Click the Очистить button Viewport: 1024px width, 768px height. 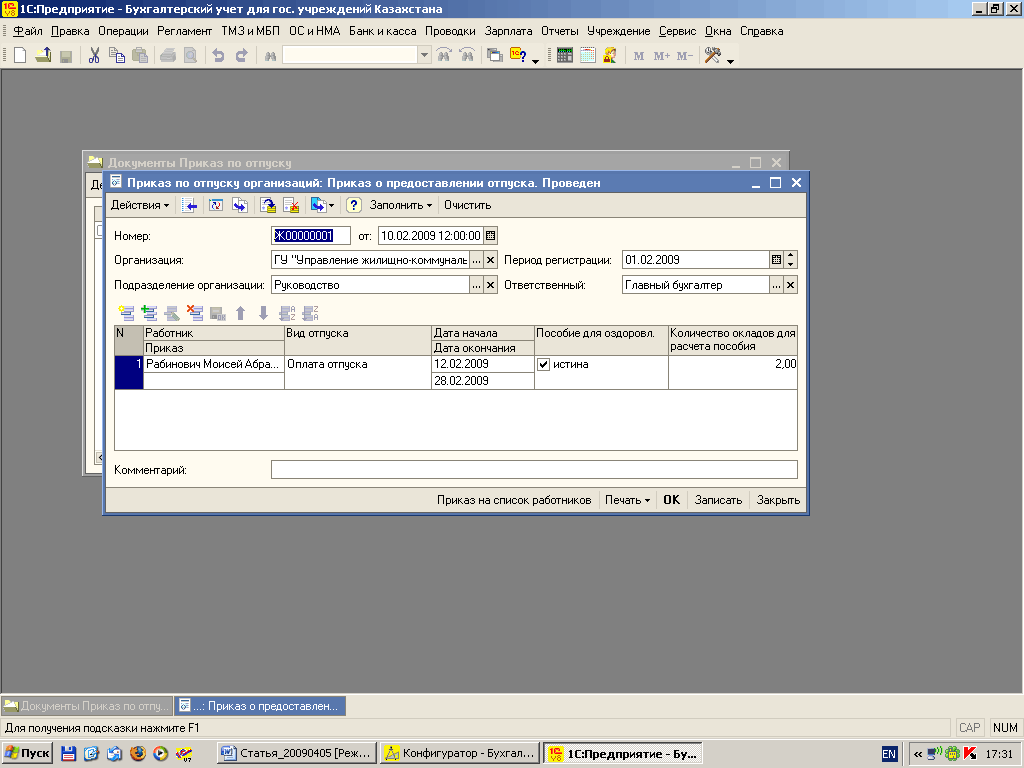coord(468,206)
